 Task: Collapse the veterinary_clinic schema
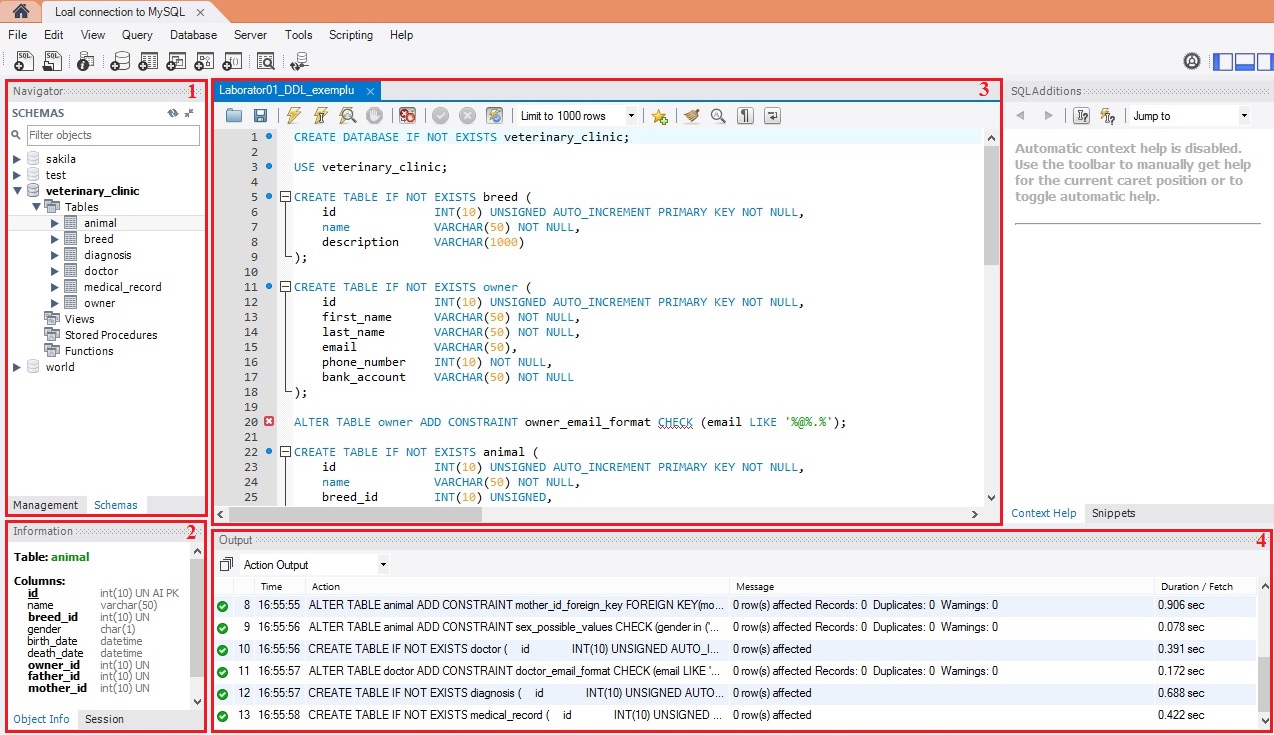17,191
